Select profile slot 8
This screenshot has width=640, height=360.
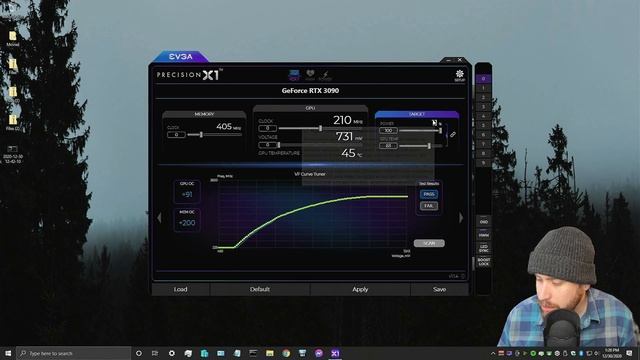point(483,153)
